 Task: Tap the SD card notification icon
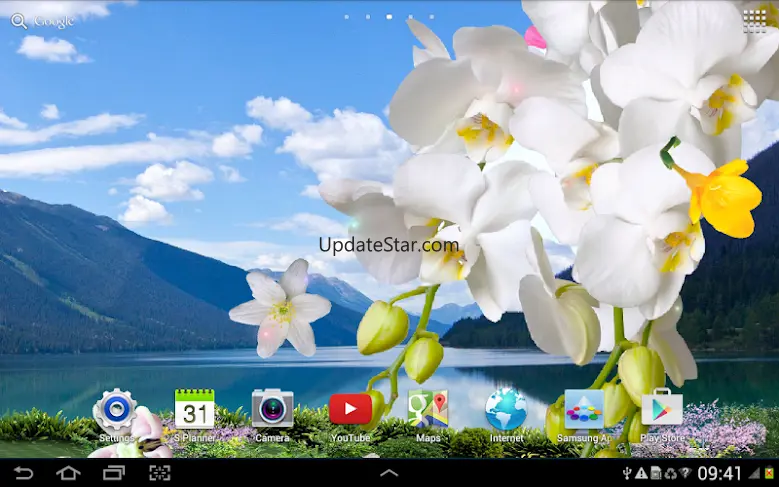pyautogui.click(x=655, y=473)
